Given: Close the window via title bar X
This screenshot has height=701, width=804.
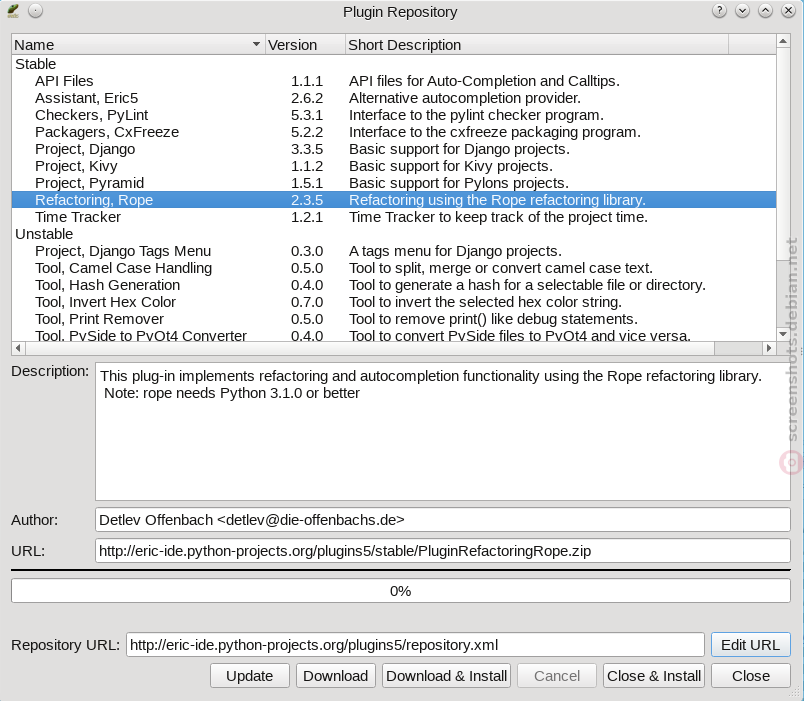Looking at the screenshot, I should (789, 11).
